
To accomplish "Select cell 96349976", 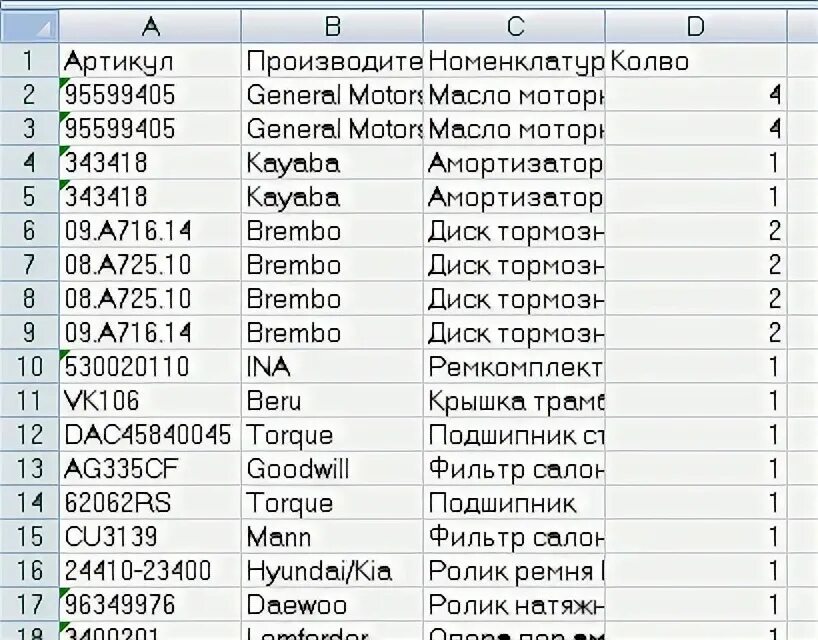I will click(x=150, y=604).
